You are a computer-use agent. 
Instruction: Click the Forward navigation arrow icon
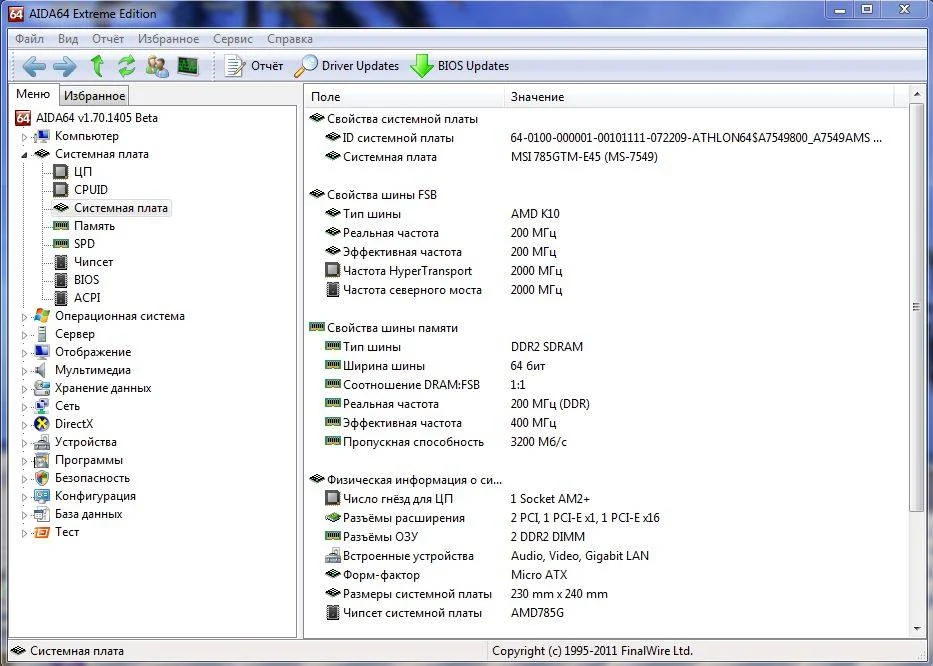tap(64, 66)
